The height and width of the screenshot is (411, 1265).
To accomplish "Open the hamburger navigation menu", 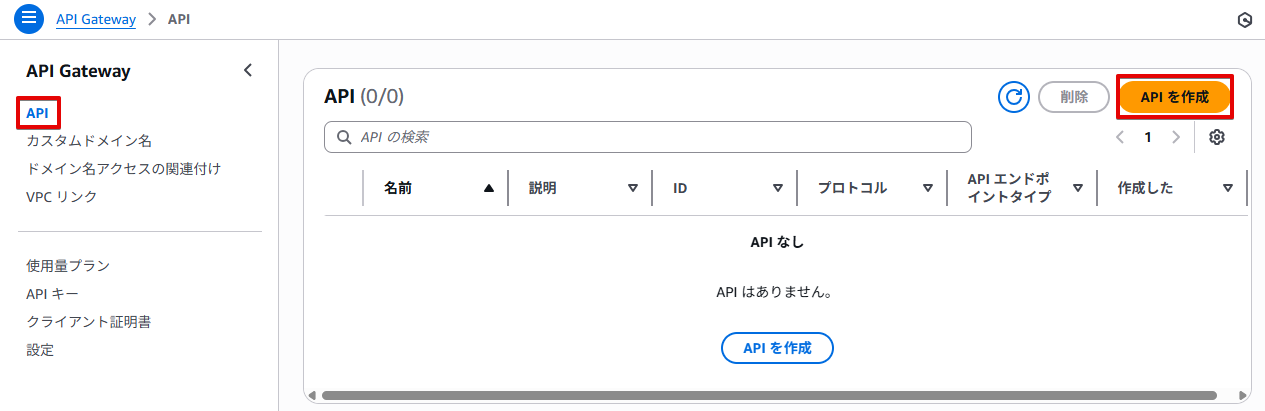I will tap(28, 18).
